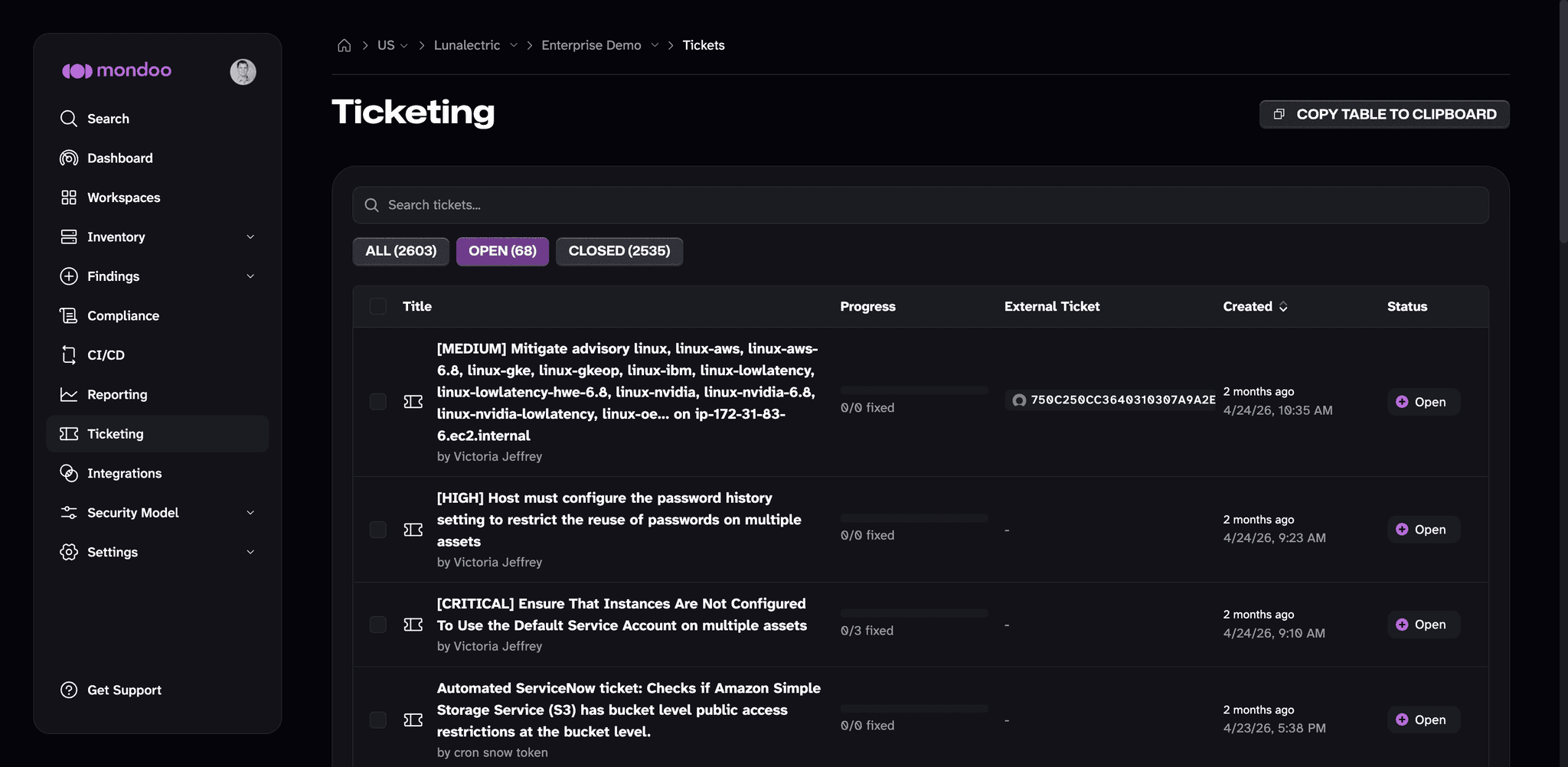
Task: Open Status dropdown for linux advisory ticket
Action: [1423, 402]
